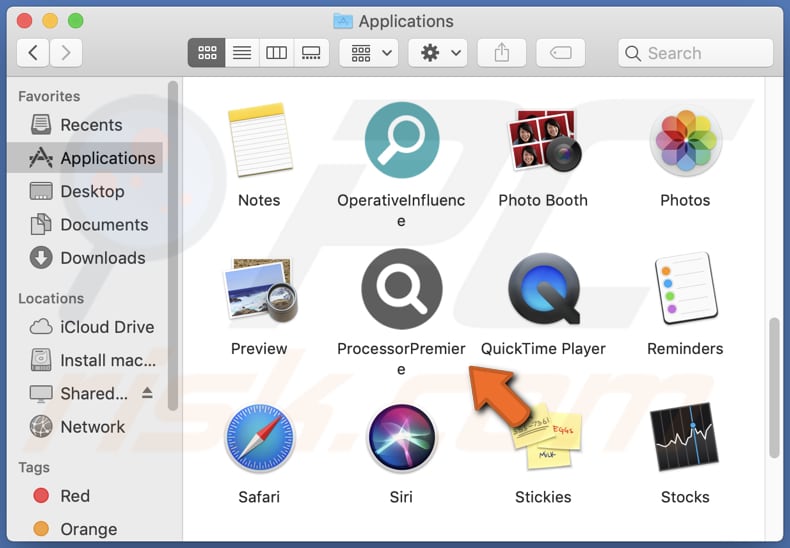Open Recents in the sidebar
The width and height of the screenshot is (790, 548).
click(85, 124)
